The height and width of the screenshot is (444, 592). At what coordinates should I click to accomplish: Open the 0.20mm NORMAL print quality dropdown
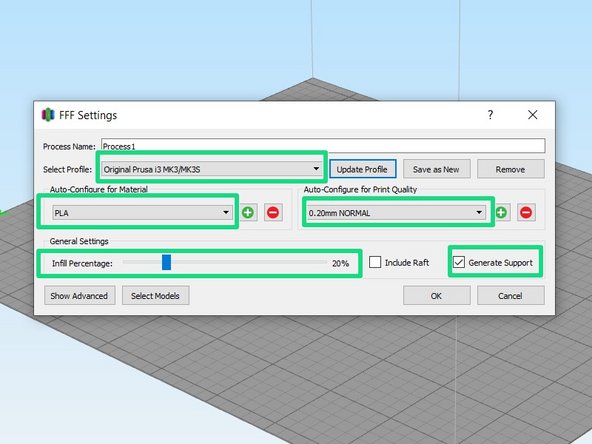tap(396, 213)
